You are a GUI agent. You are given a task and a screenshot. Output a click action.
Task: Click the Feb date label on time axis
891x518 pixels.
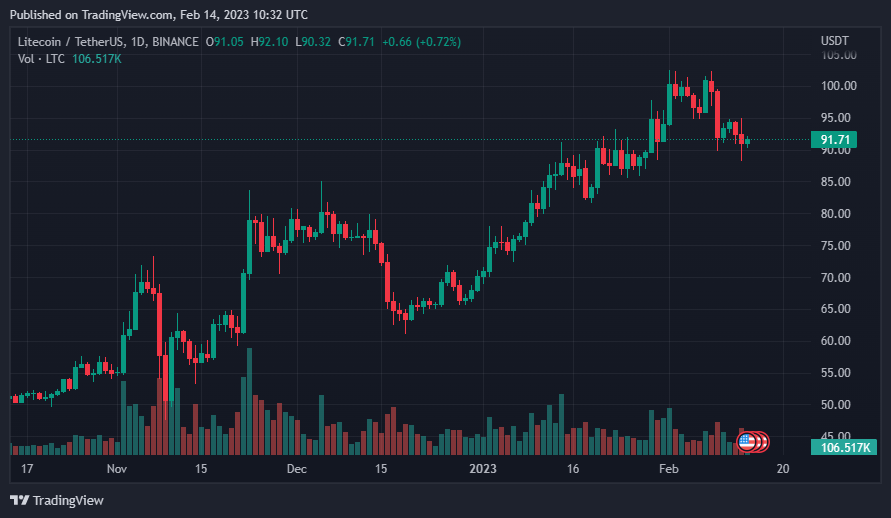[668, 469]
